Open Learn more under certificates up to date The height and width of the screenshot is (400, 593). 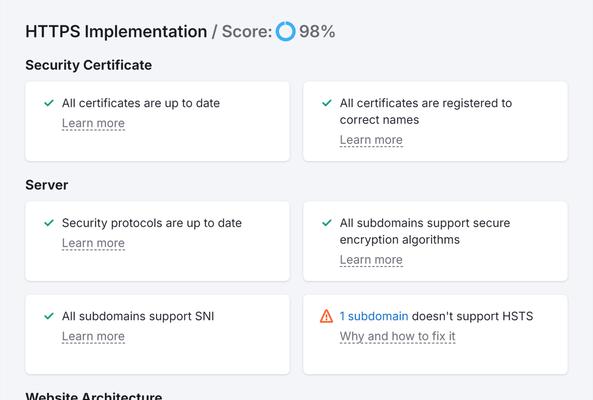click(x=93, y=123)
